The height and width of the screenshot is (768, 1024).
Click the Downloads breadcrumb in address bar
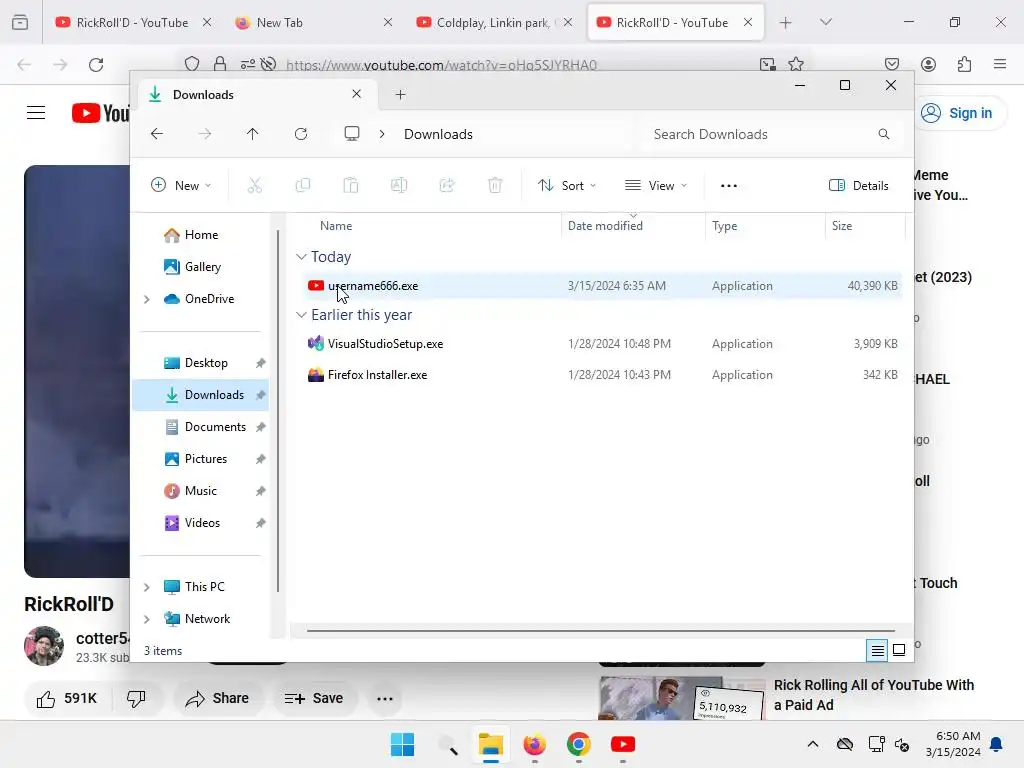[438, 134]
